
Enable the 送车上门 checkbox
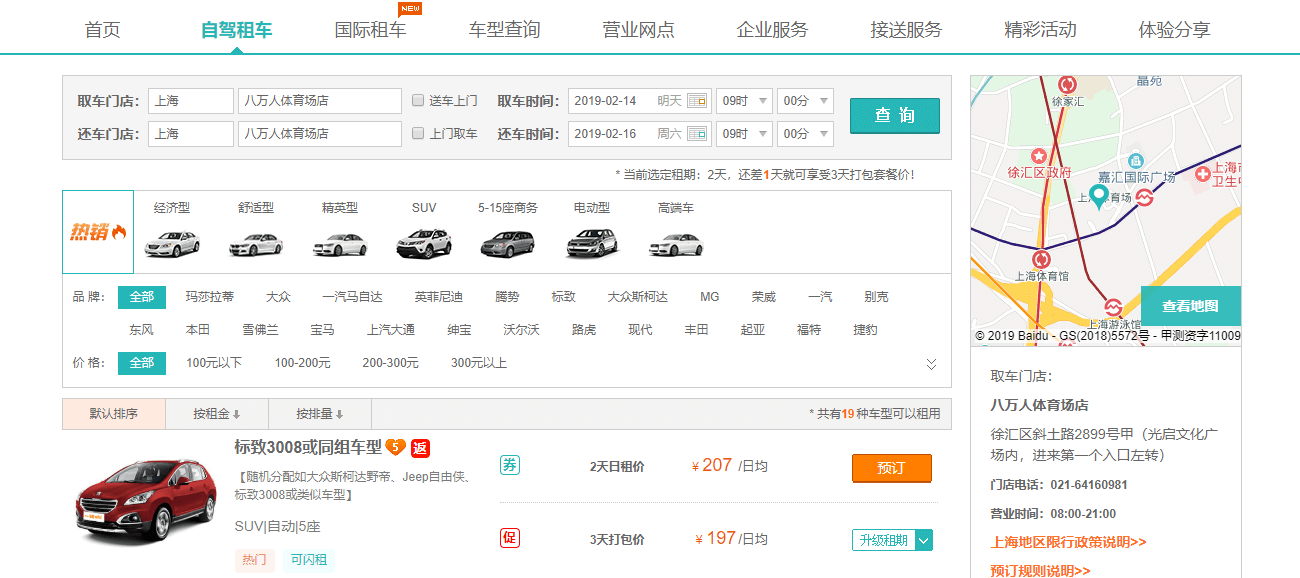point(419,100)
